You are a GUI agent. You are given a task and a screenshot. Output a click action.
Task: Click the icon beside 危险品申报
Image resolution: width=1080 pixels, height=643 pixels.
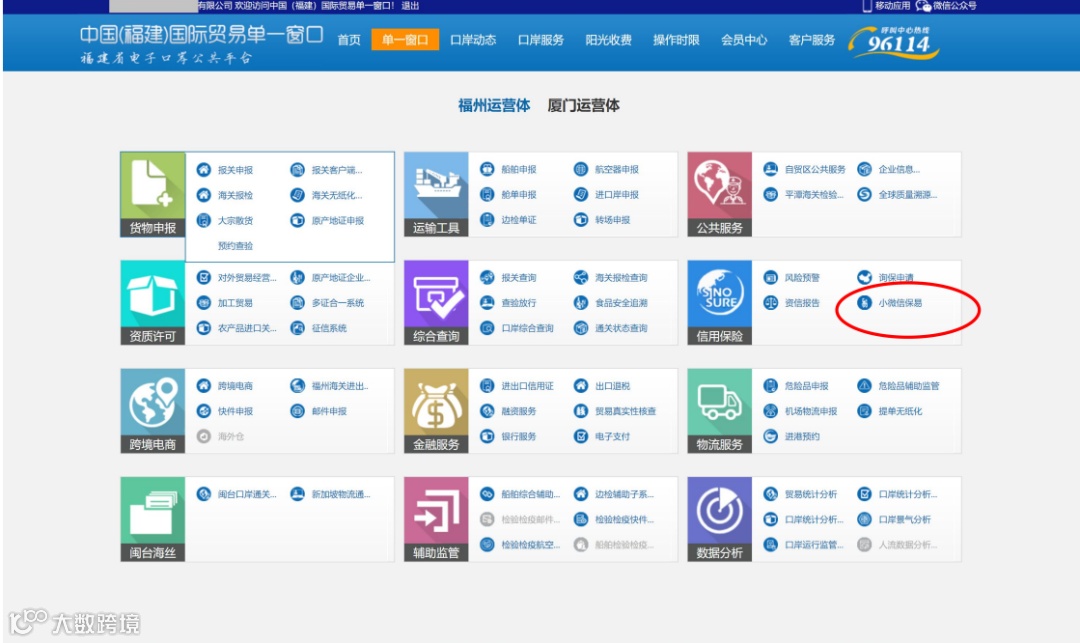pyautogui.click(x=771, y=386)
